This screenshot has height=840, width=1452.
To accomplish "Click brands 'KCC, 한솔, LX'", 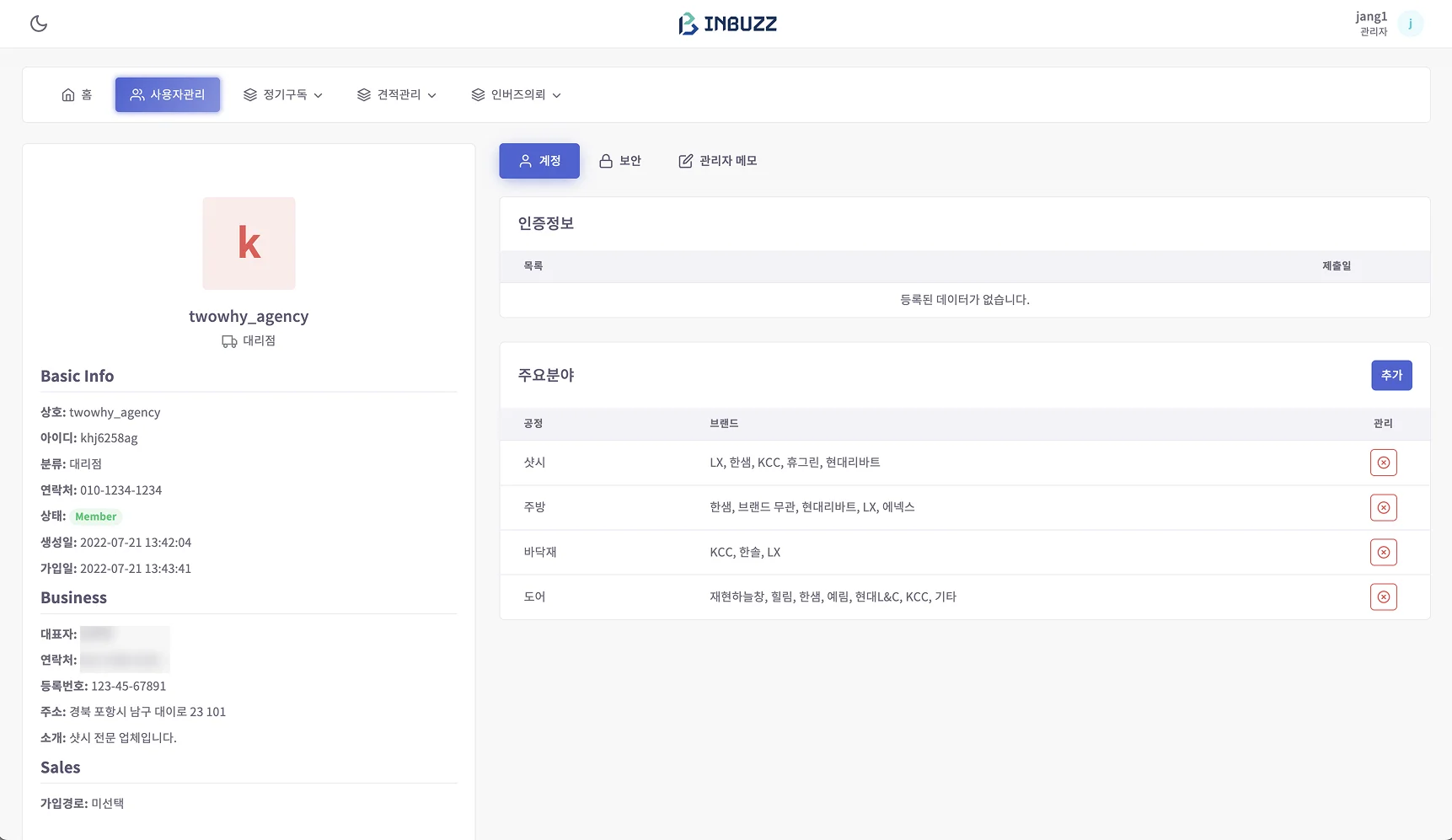I will (x=745, y=553).
